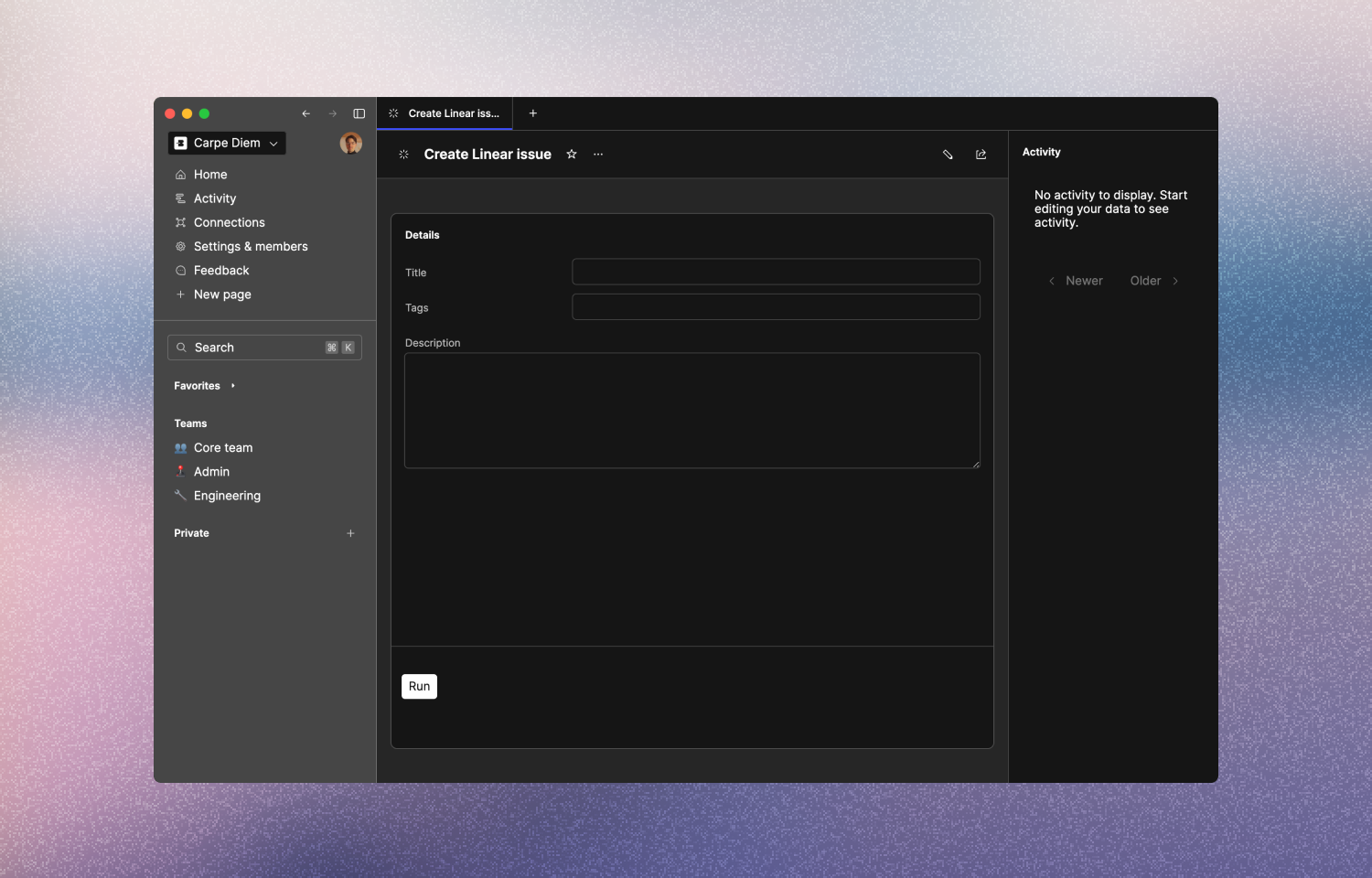This screenshot has width=1372, height=878.
Task: Click the Run button
Action: 419,687
